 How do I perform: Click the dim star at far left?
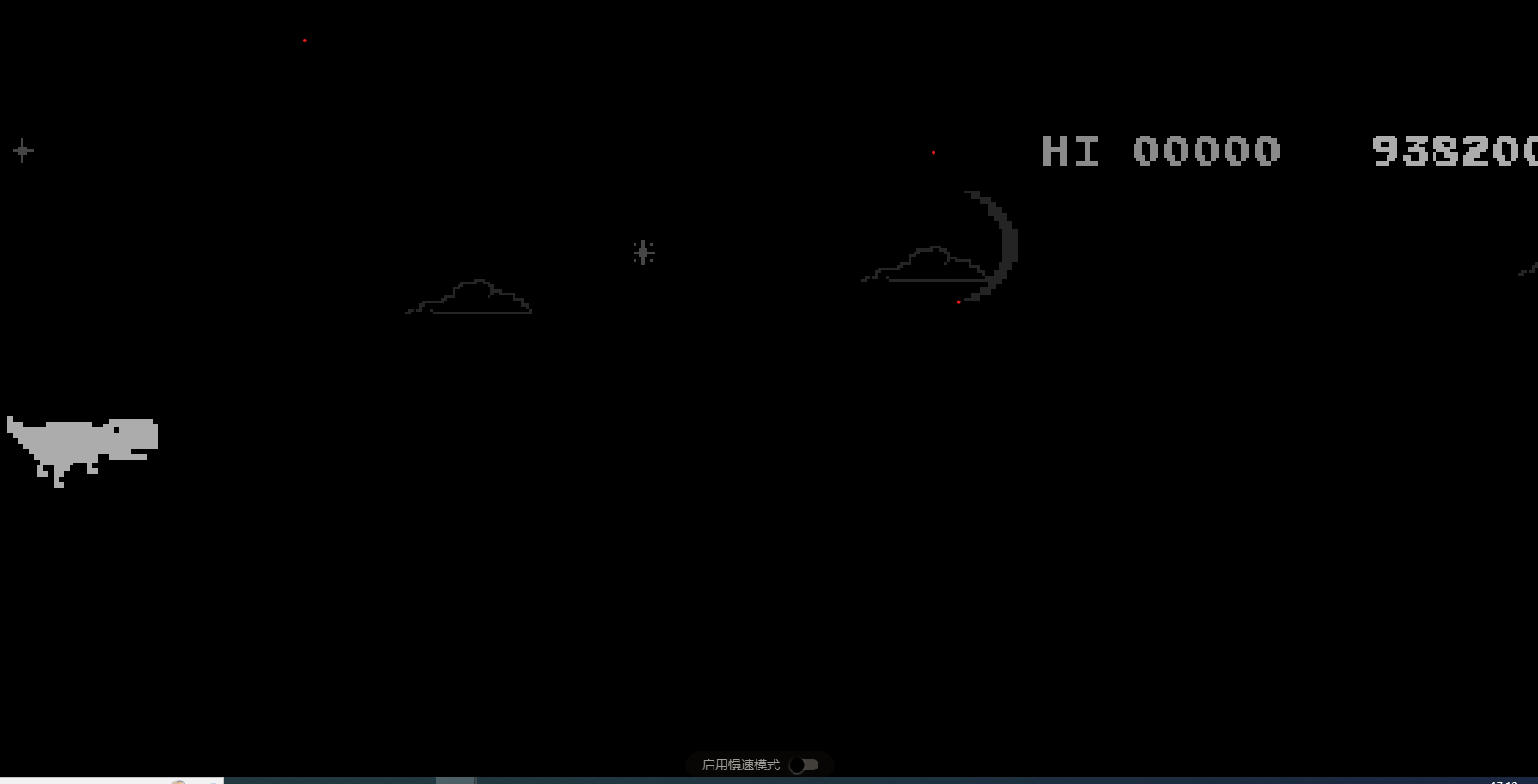(23, 151)
